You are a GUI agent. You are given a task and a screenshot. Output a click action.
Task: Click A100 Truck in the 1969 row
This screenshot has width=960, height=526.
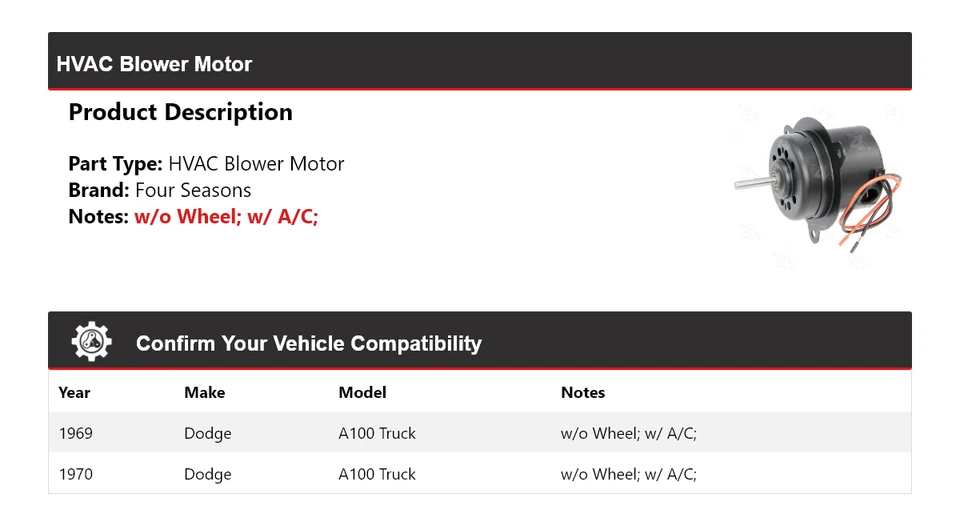click(x=377, y=433)
